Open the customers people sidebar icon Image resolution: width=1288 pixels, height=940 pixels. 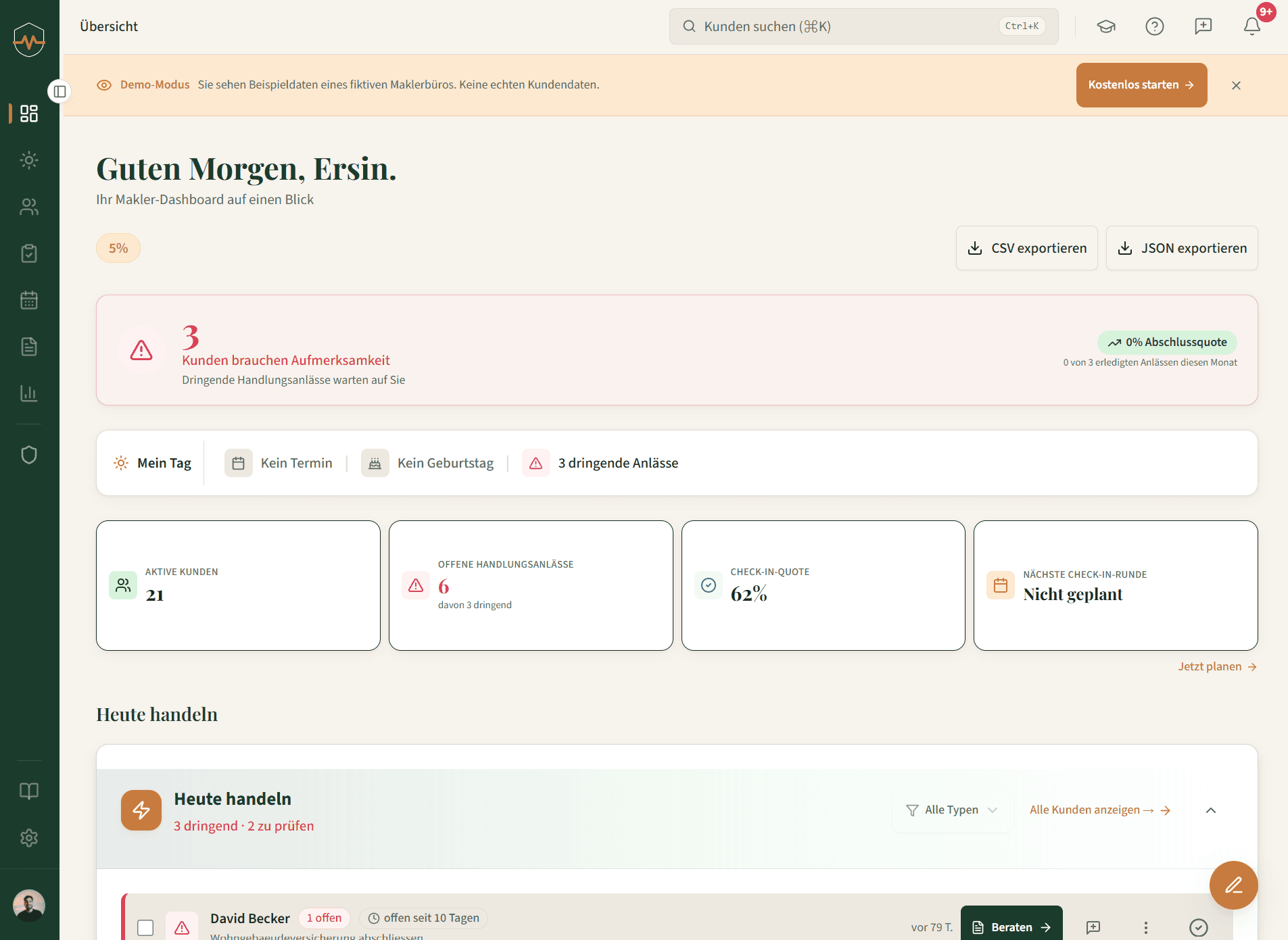pos(29,207)
